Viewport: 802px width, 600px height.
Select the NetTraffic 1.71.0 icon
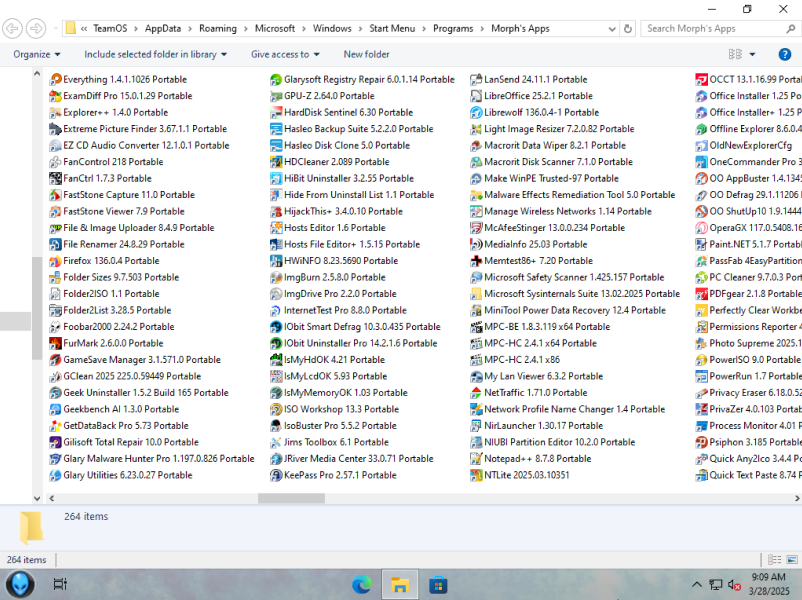click(476, 393)
